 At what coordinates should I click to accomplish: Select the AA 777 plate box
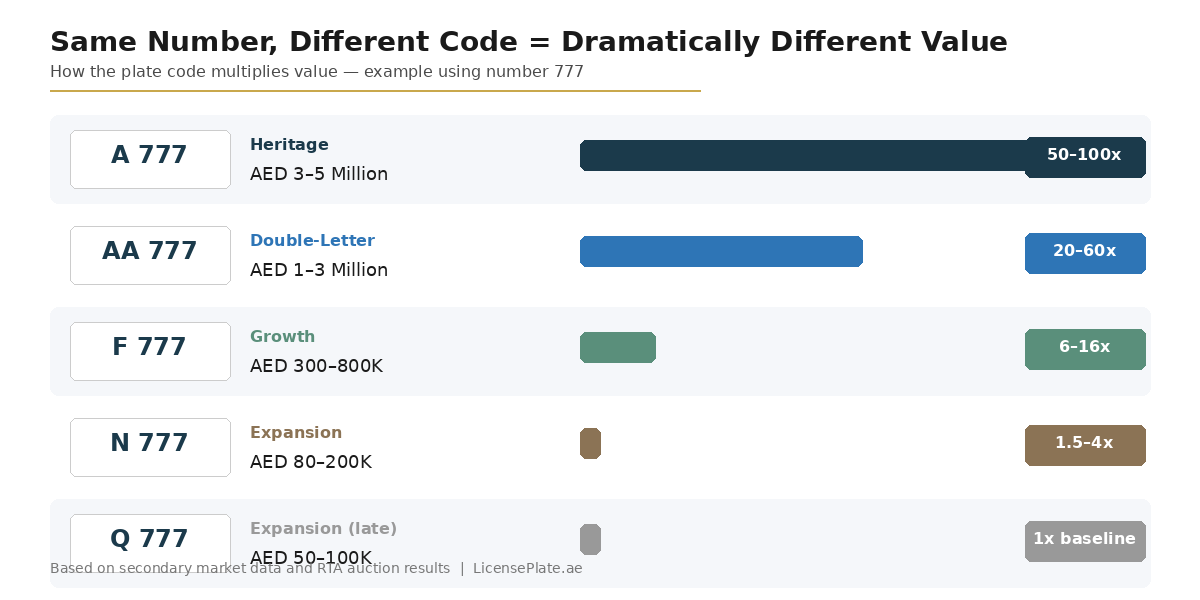[150, 255]
